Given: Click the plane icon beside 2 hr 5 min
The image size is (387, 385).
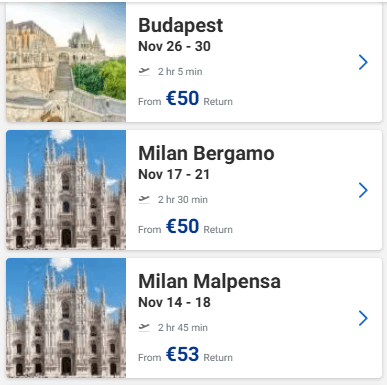Looking at the screenshot, I should [x=144, y=71].
